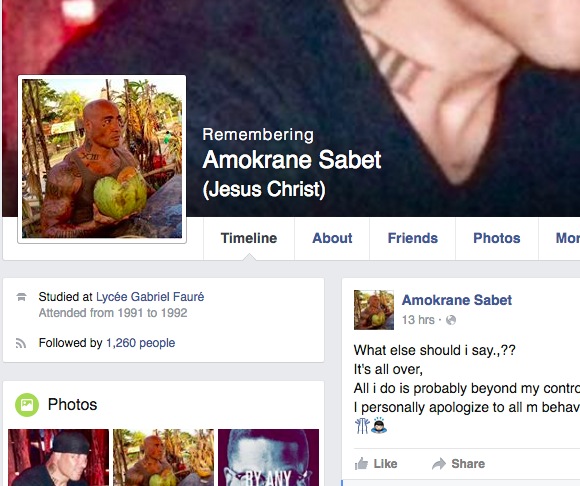Viewport: 580px width, 486px height.
Task: Open Lycée Gabriel Fauré link
Action: [x=150, y=297]
